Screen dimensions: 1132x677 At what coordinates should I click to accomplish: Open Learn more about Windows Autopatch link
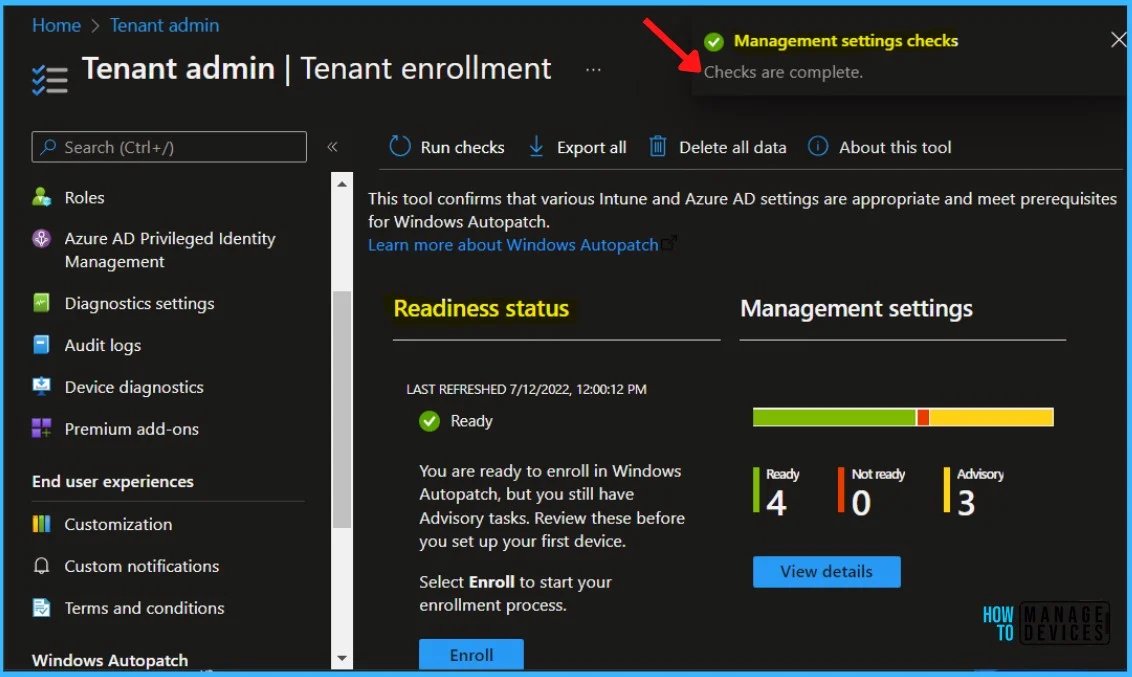click(x=513, y=245)
